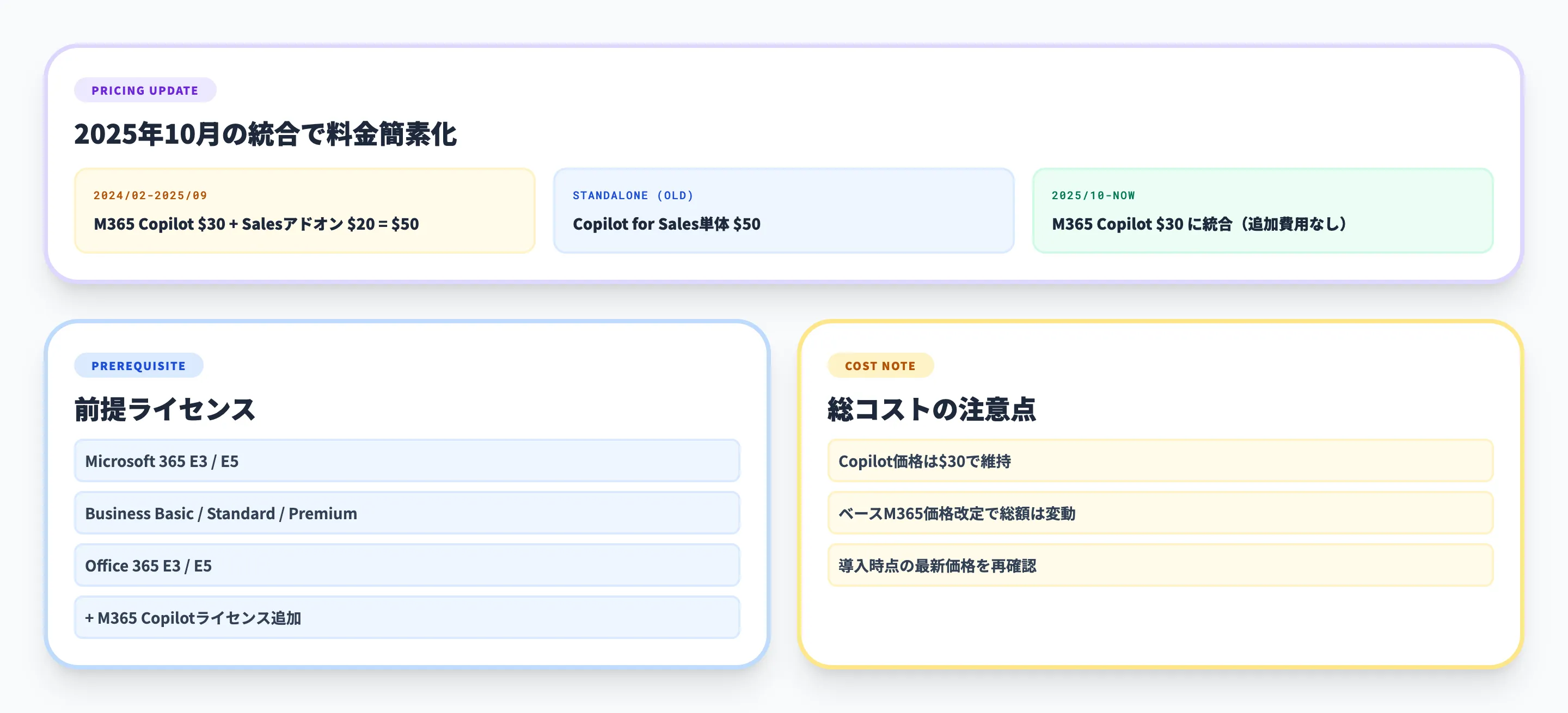Select the 2024/02-2025/09 pricing card

coord(304,210)
